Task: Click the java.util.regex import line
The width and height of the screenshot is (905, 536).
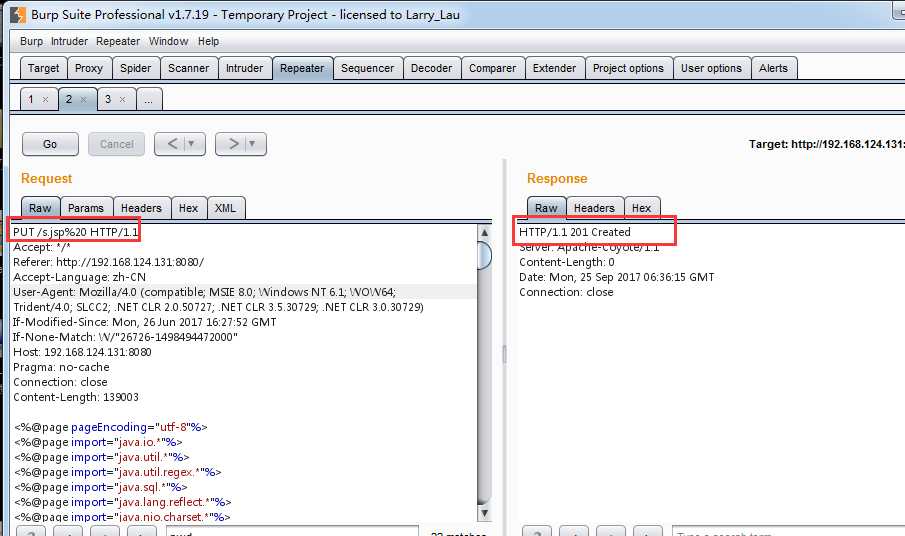Action: coord(118,472)
